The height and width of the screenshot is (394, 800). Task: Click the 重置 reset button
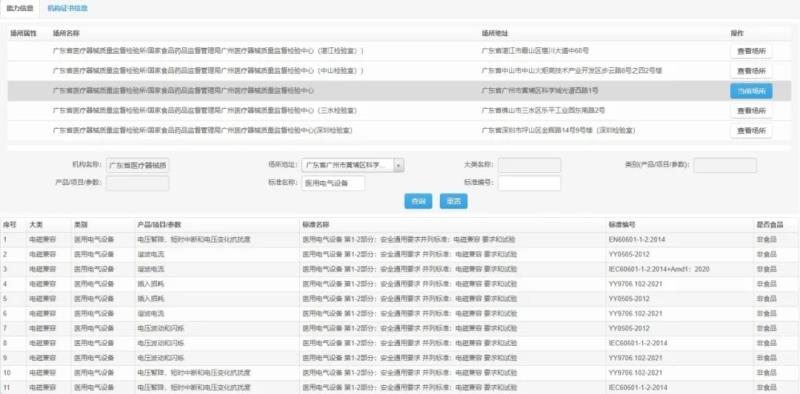(x=453, y=201)
